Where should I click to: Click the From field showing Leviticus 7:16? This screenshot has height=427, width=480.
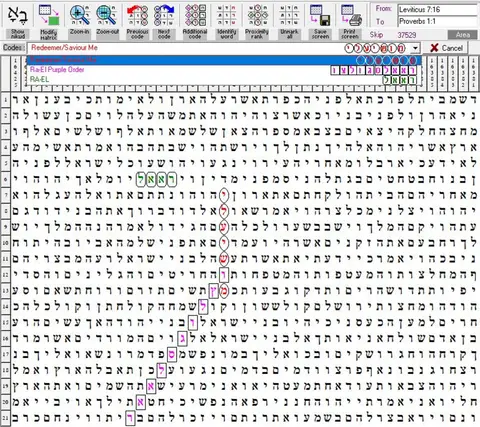coord(437,9)
